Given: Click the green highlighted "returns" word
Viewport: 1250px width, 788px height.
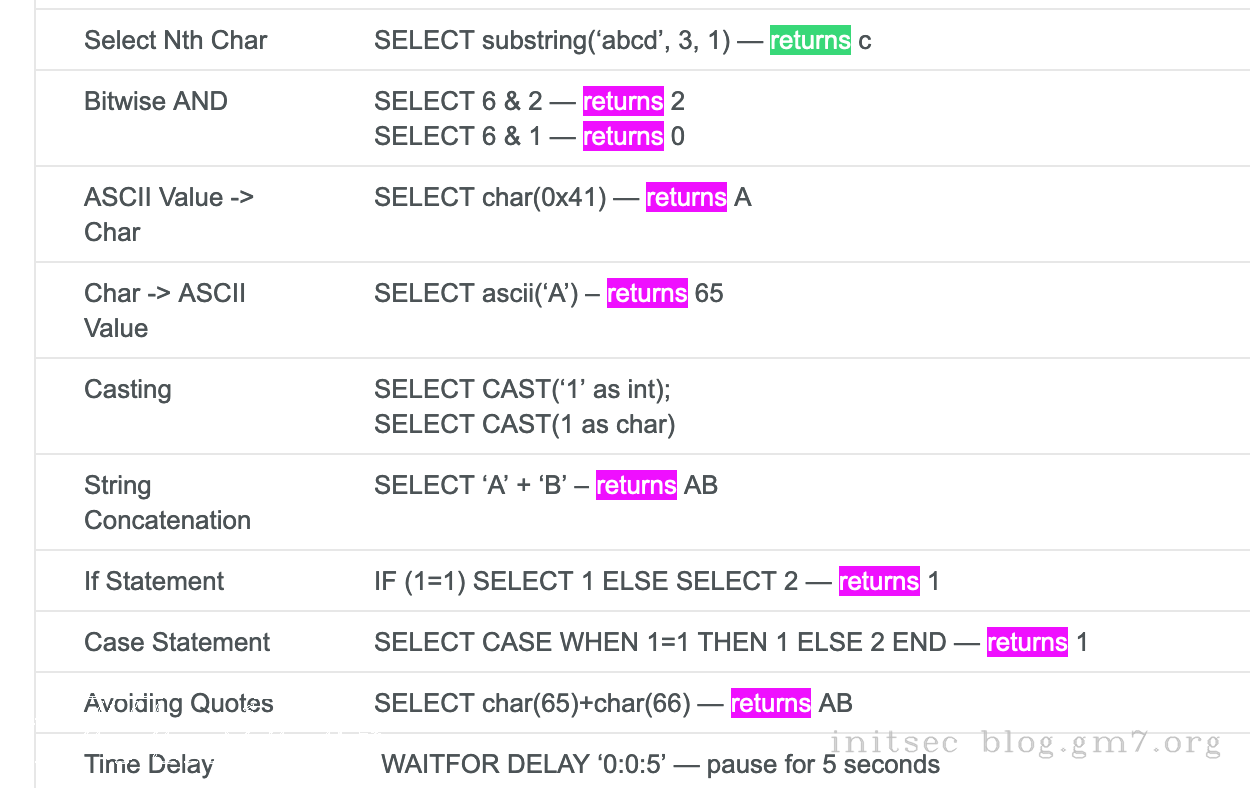Looking at the screenshot, I should tap(810, 41).
